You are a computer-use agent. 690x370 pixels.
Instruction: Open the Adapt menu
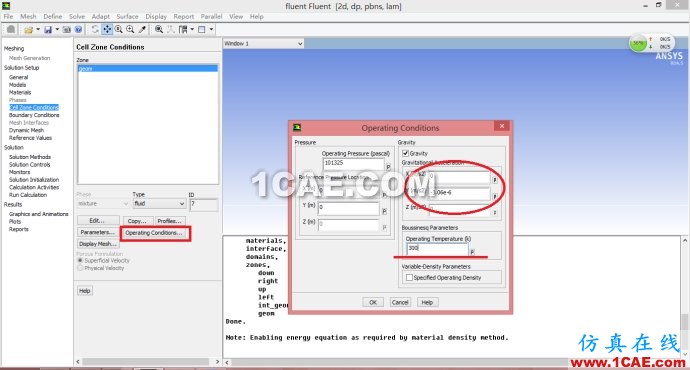(x=100, y=16)
